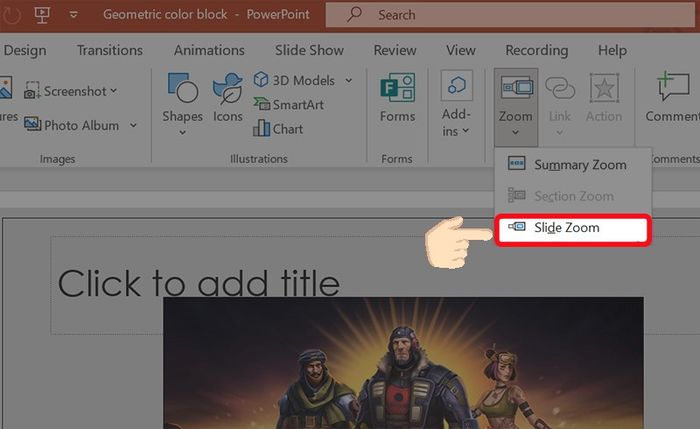Open the Design tab
Screen dimensions: 700x429
(x=25, y=50)
